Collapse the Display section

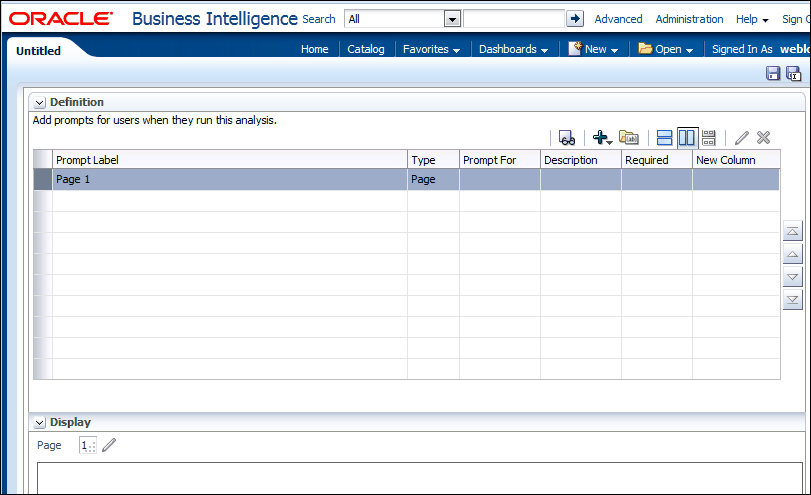coord(40,422)
